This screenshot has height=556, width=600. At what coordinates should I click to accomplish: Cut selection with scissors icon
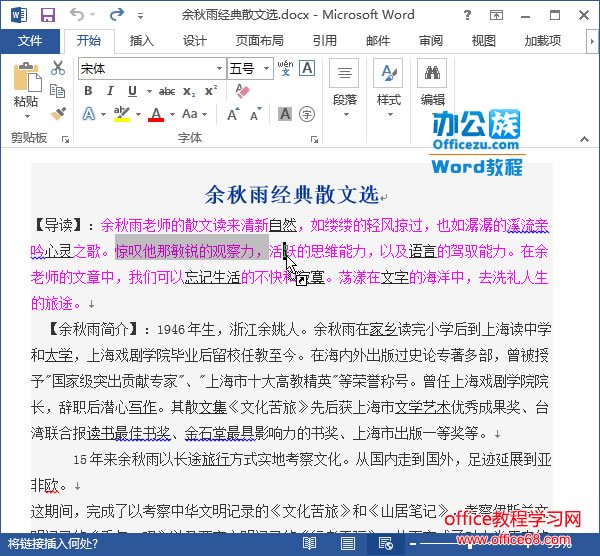coord(58,68)
